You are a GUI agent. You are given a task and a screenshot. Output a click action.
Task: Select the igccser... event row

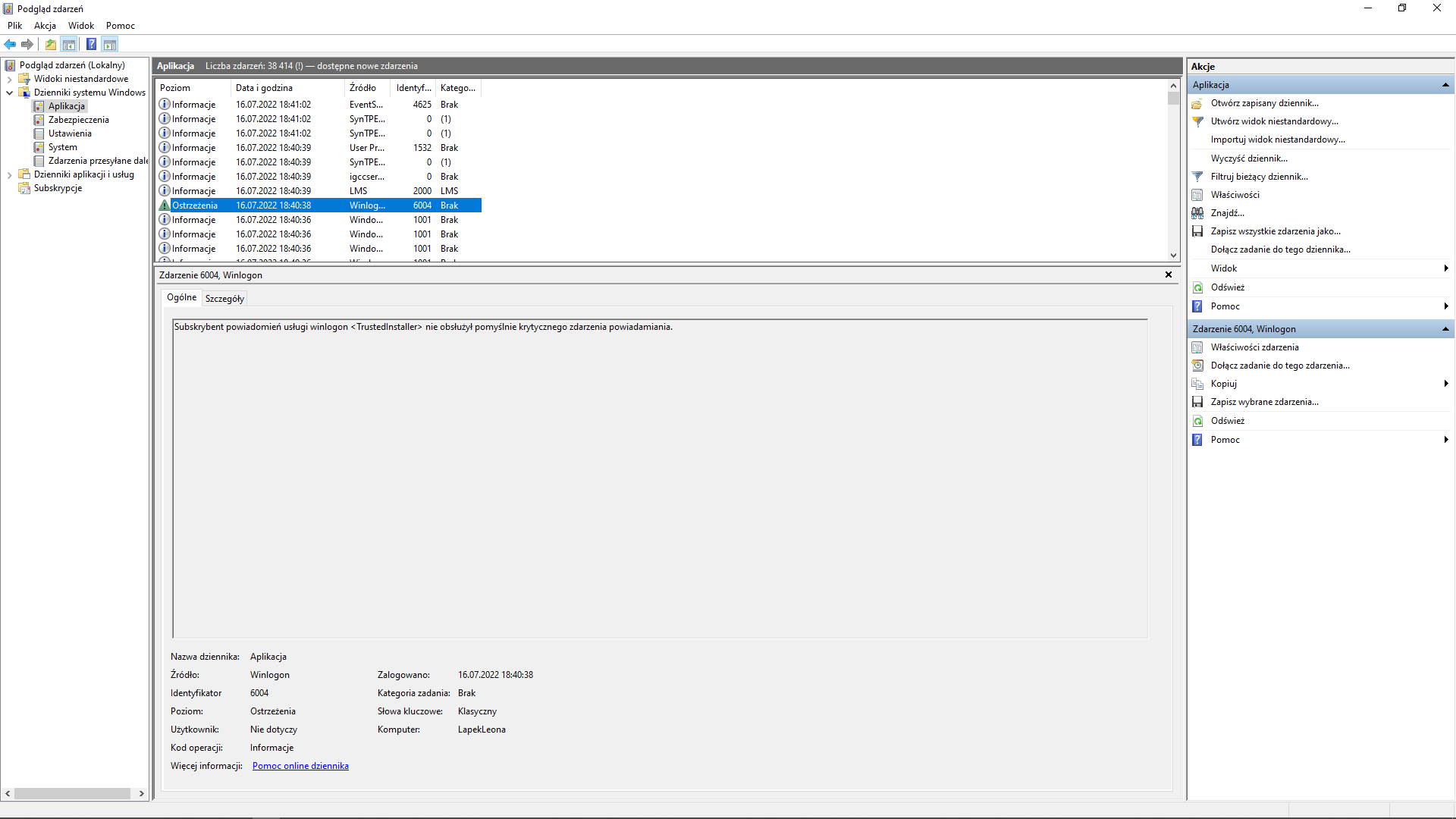coord(318,177)
